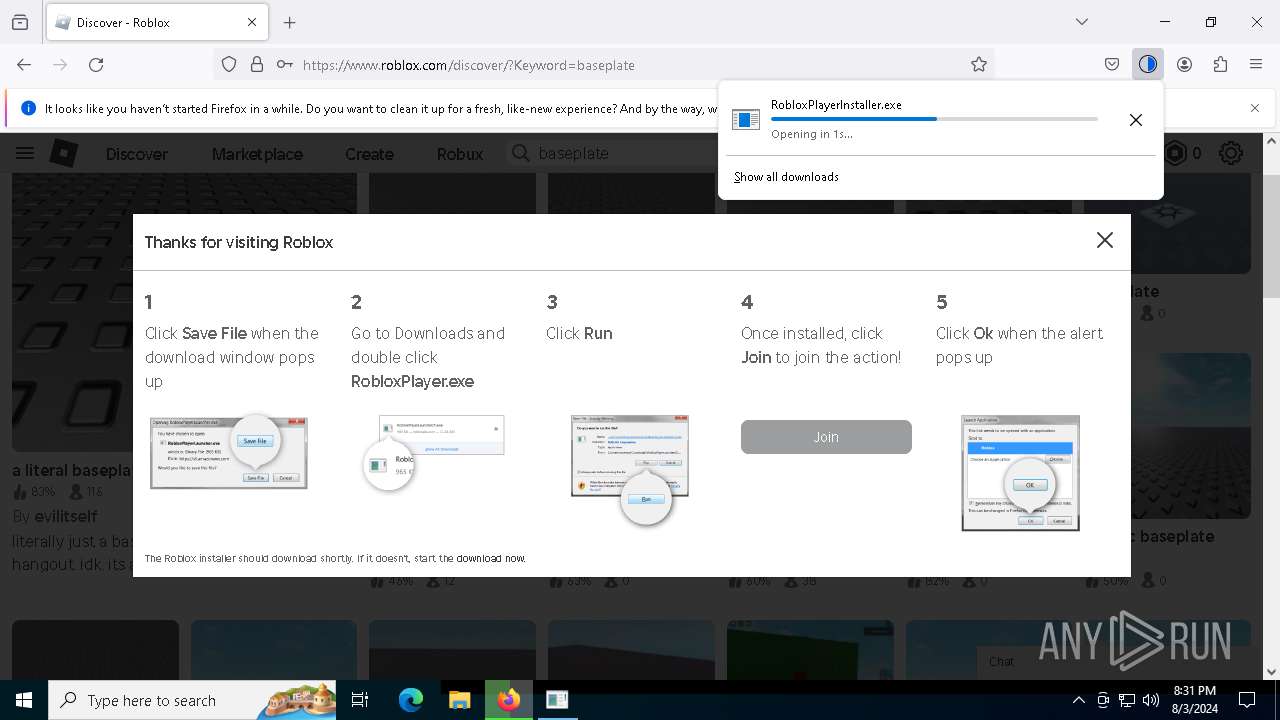
Task: Click the Ok alert step illustration
Action: coord(1020,472)
